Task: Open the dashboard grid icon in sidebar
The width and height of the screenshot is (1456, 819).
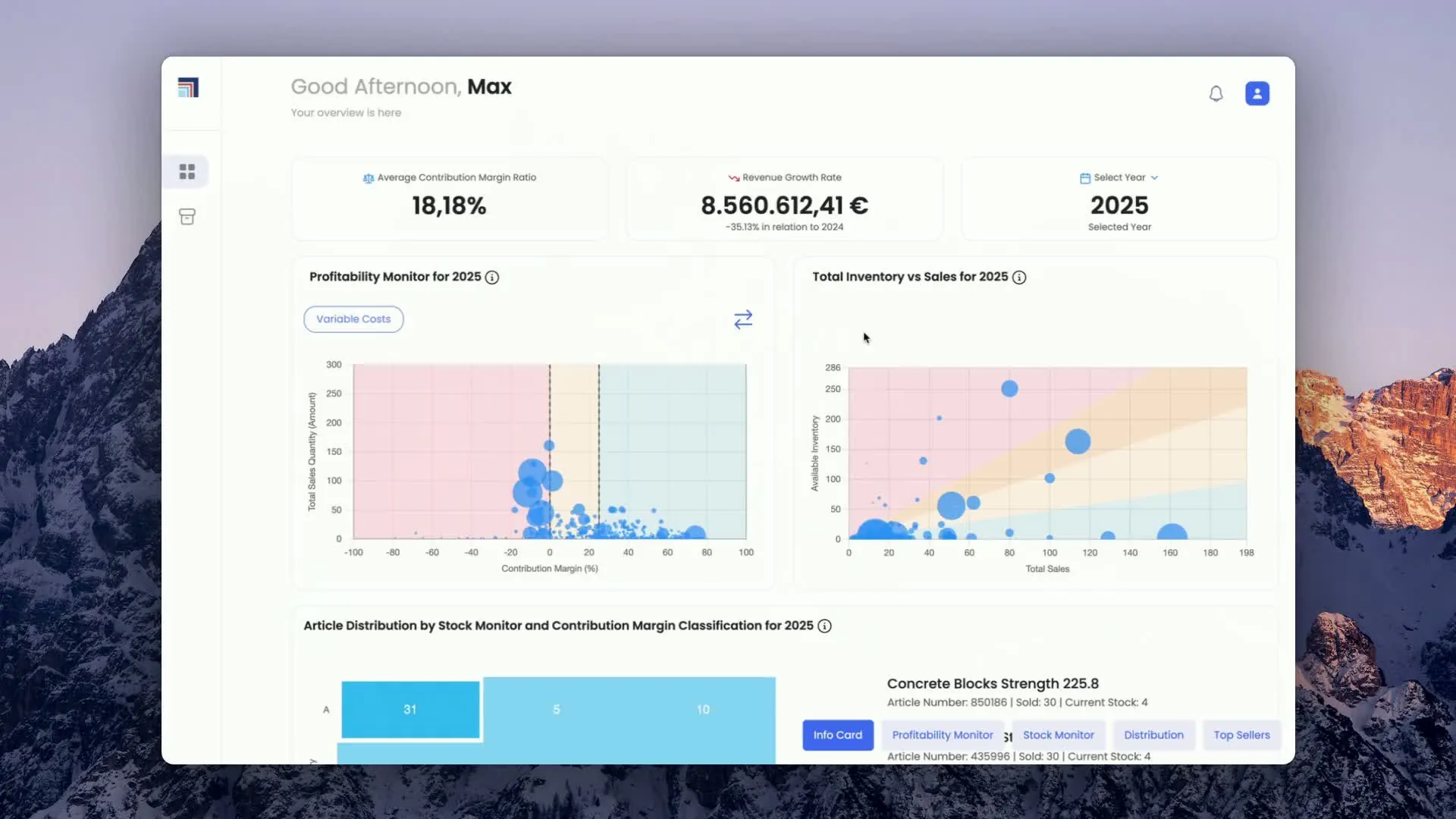Action: 187,171
